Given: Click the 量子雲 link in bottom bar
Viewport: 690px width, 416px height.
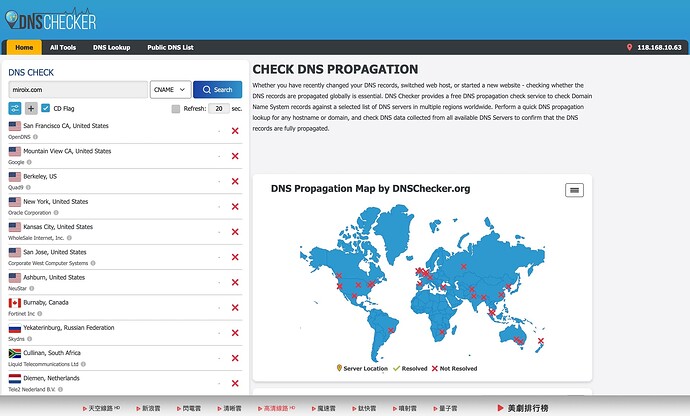Looking at the screenshot, I should pyautogui.click(x=445, y=409).
